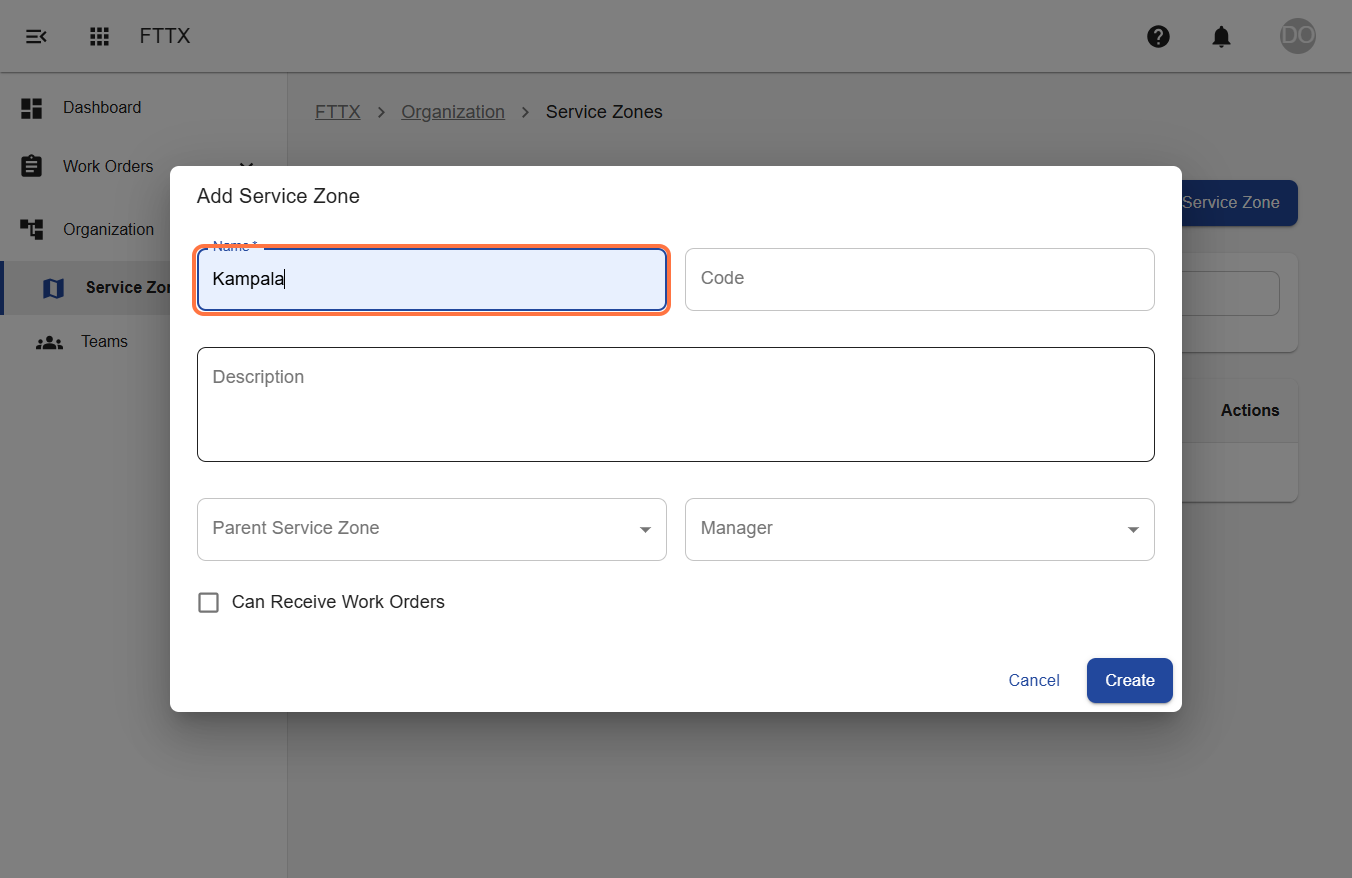Image resolution: width=1352 pixels, height=878 pixels.
Task: Follow the Organization breadcrumb link
Action: (453, 112)
